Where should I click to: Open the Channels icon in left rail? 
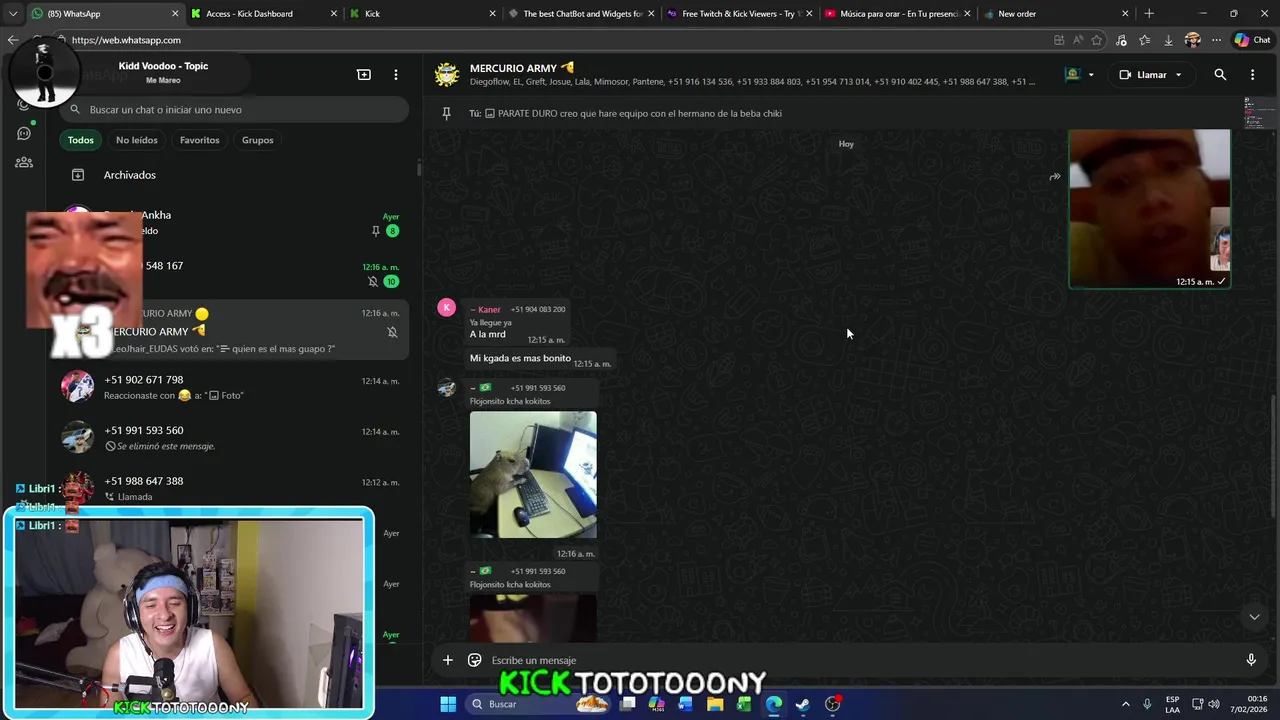[24, 133]
